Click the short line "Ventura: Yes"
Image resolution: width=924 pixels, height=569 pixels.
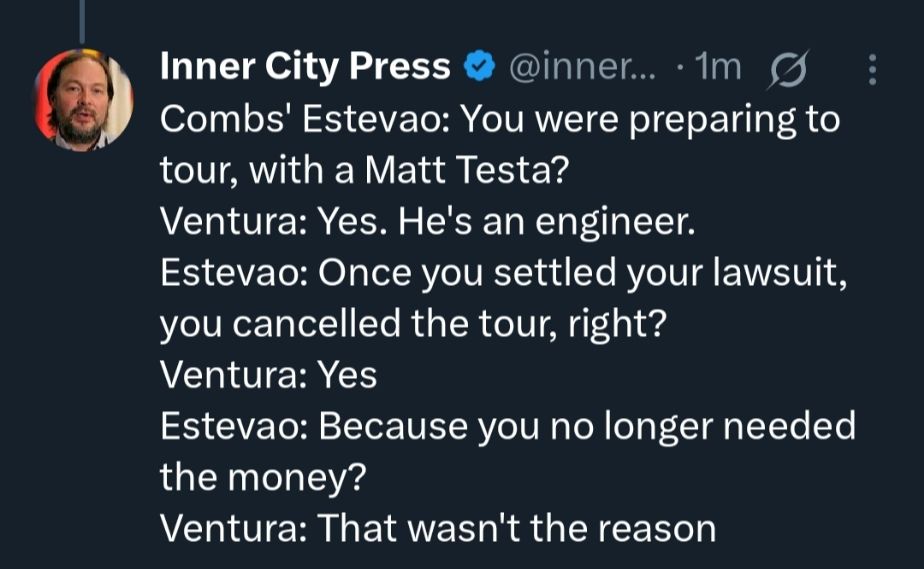click(x=269, y=376)
